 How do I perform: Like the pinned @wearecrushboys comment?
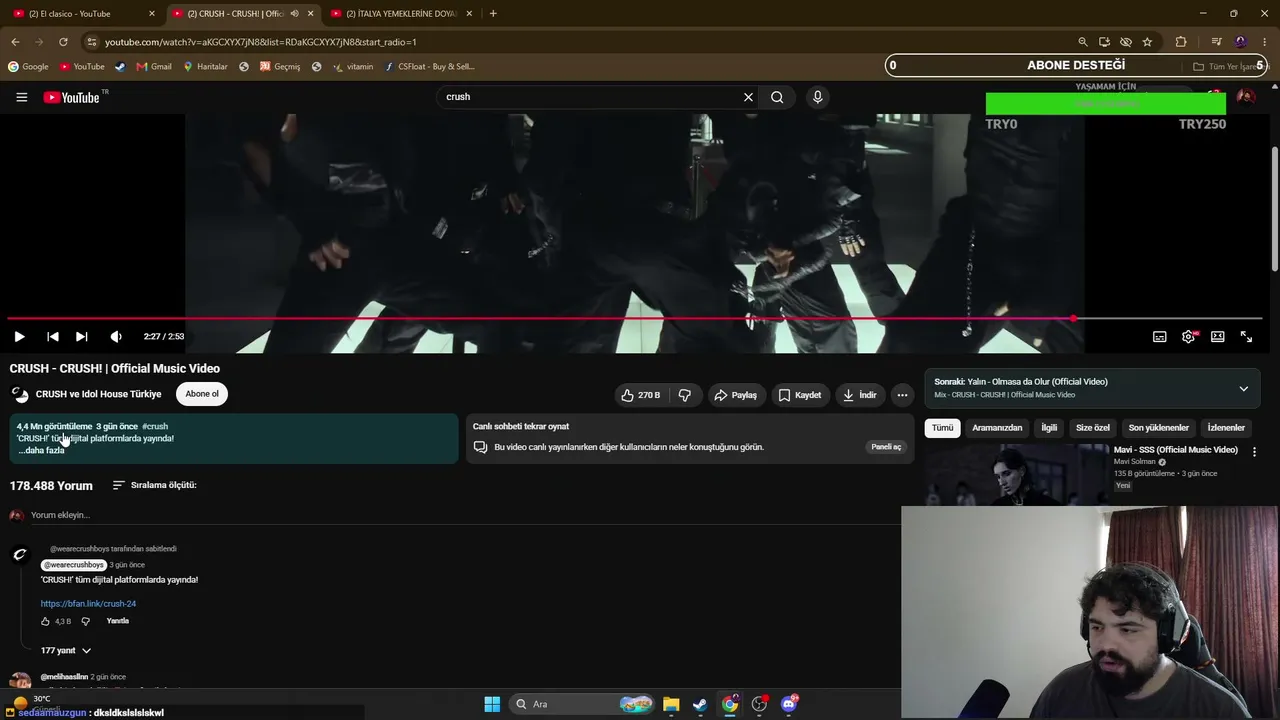pyautogui.click(x=45, y=621)
